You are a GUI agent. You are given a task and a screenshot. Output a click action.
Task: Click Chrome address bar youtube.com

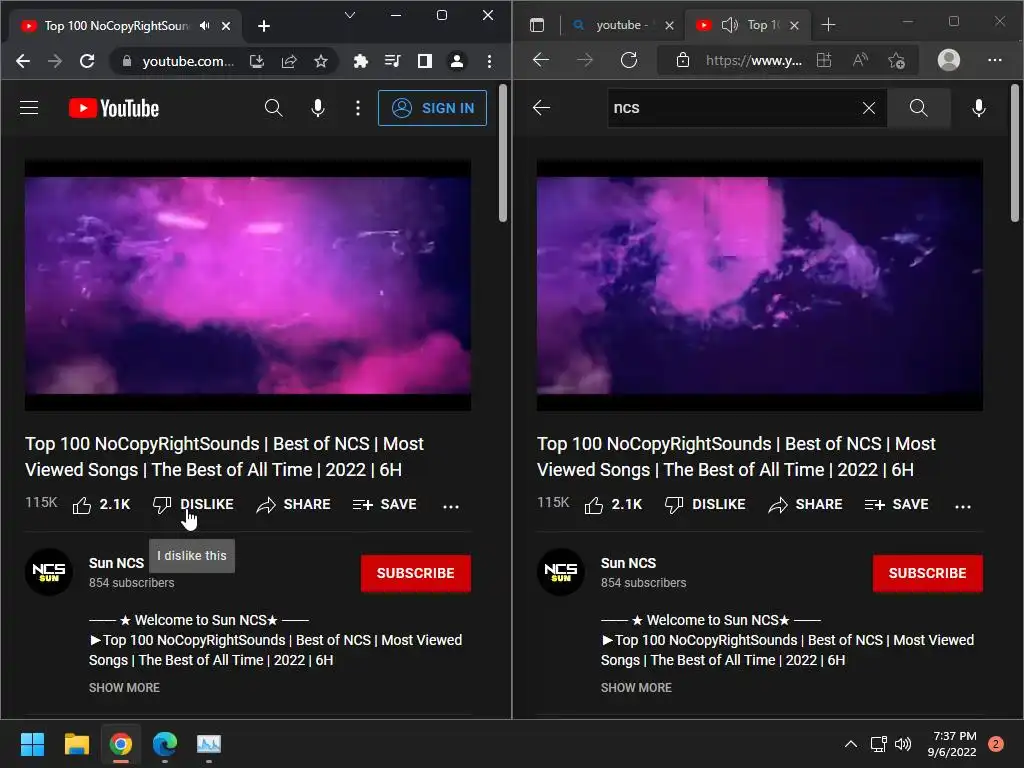click(x=187, y=61)
